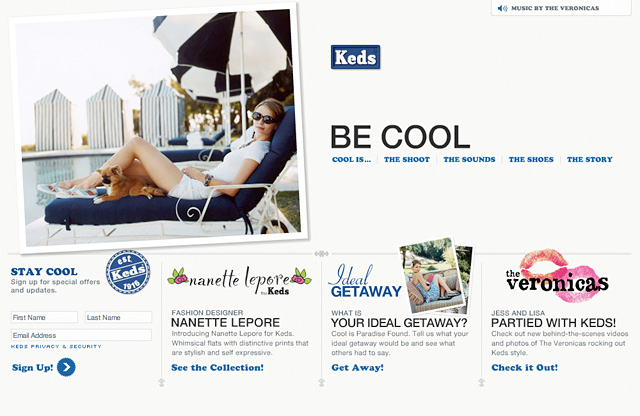This screenshot has height=416, width=640.
Task: Focus the Email Address field
Action: [x=81, y=335]
